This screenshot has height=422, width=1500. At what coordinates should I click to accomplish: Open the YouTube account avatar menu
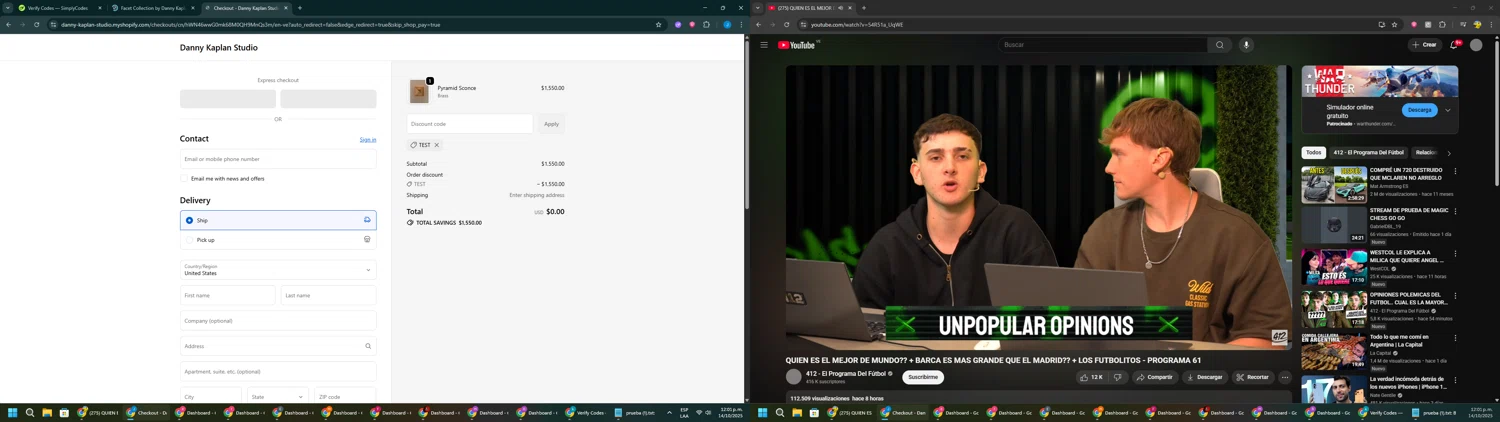pos(1476,45)
